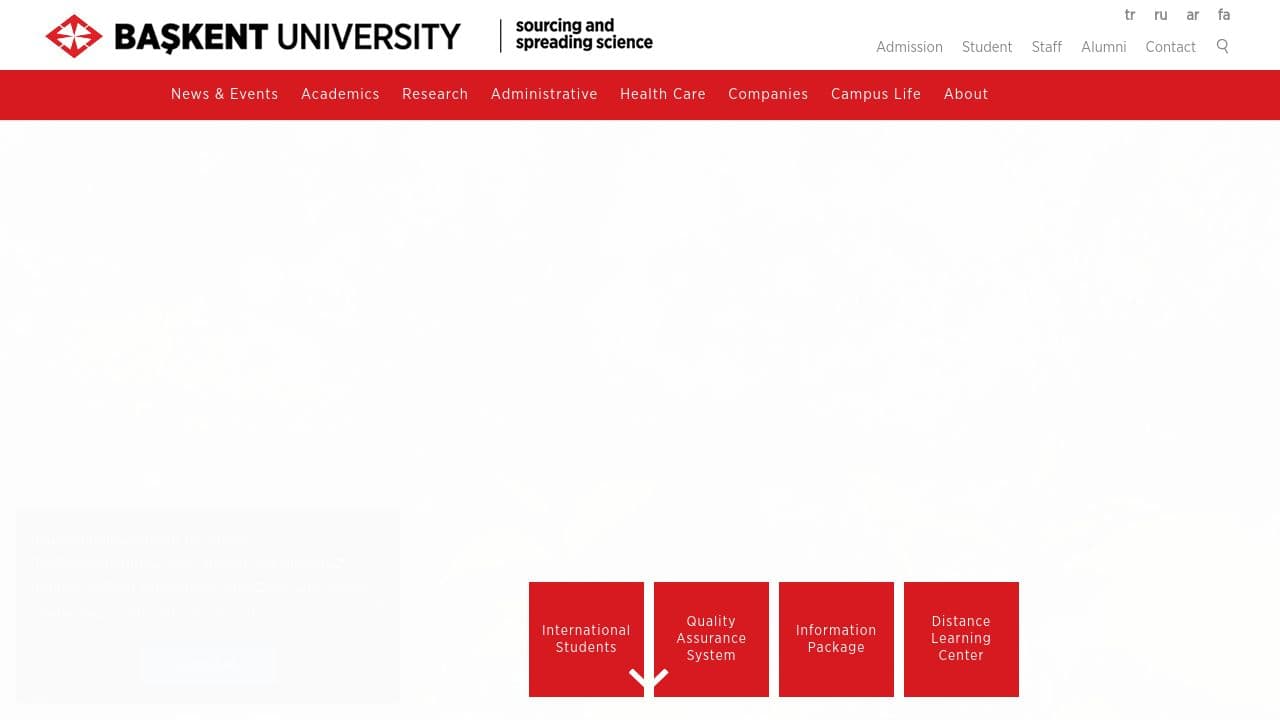1280x720 pixels.
Task: Open the Contact page
Action: tap(1170, 47)
